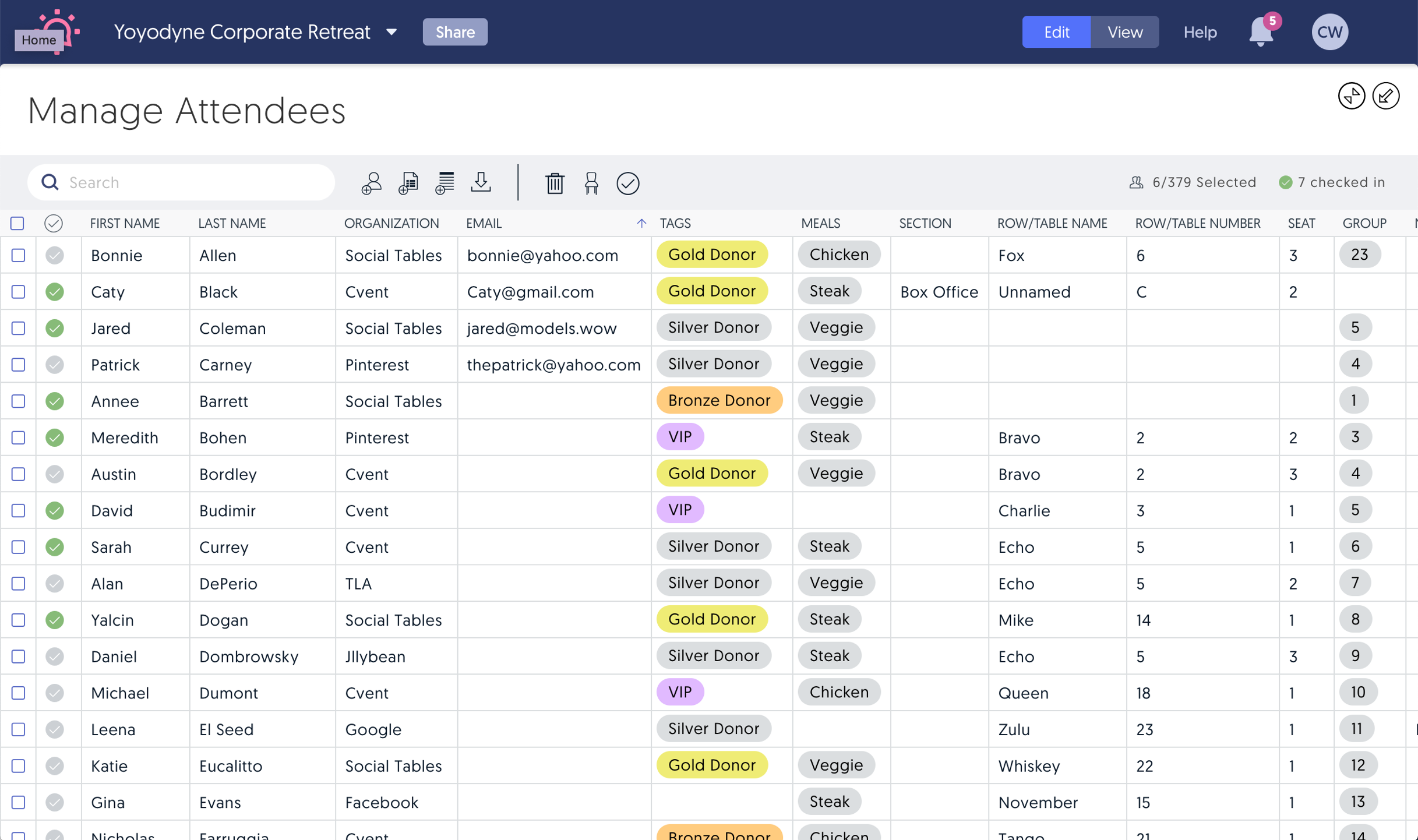Check the row checkbox for Bonnie Allen
Image resolution: width=1418 pixels, height=840 pixels.
pos(17,255)
